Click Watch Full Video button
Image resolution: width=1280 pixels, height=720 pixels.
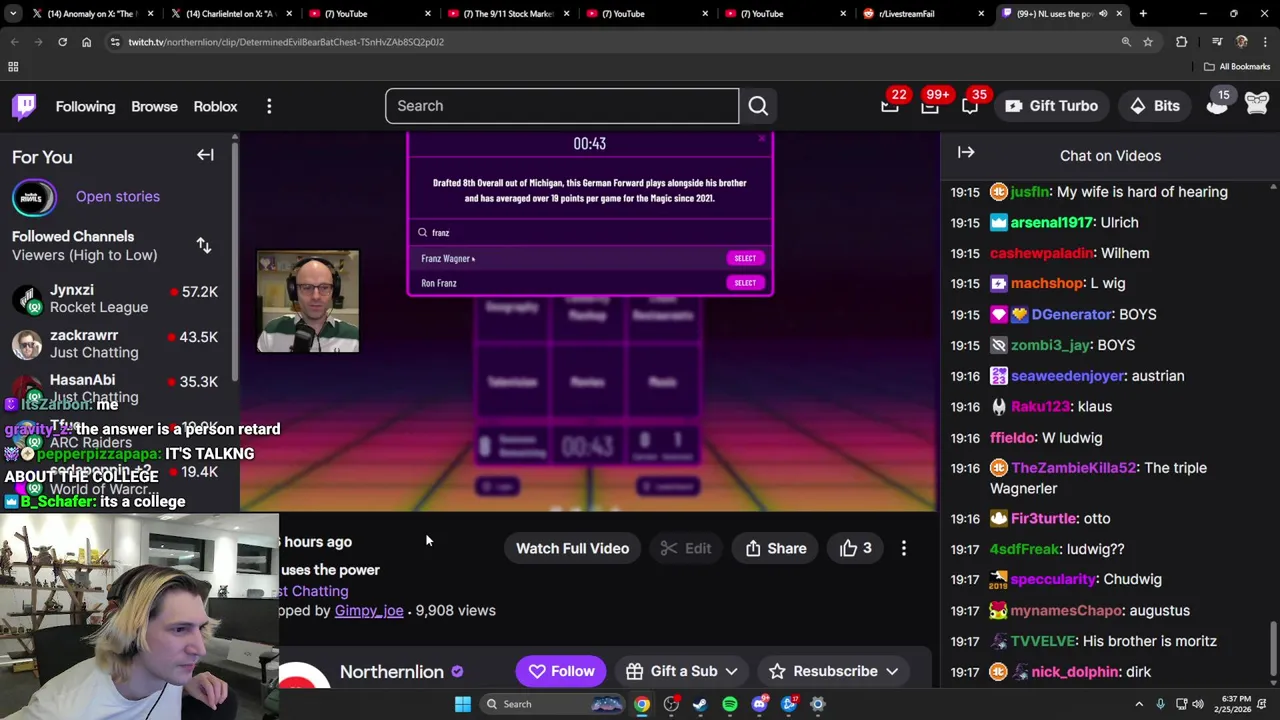(x=572, y=548)
